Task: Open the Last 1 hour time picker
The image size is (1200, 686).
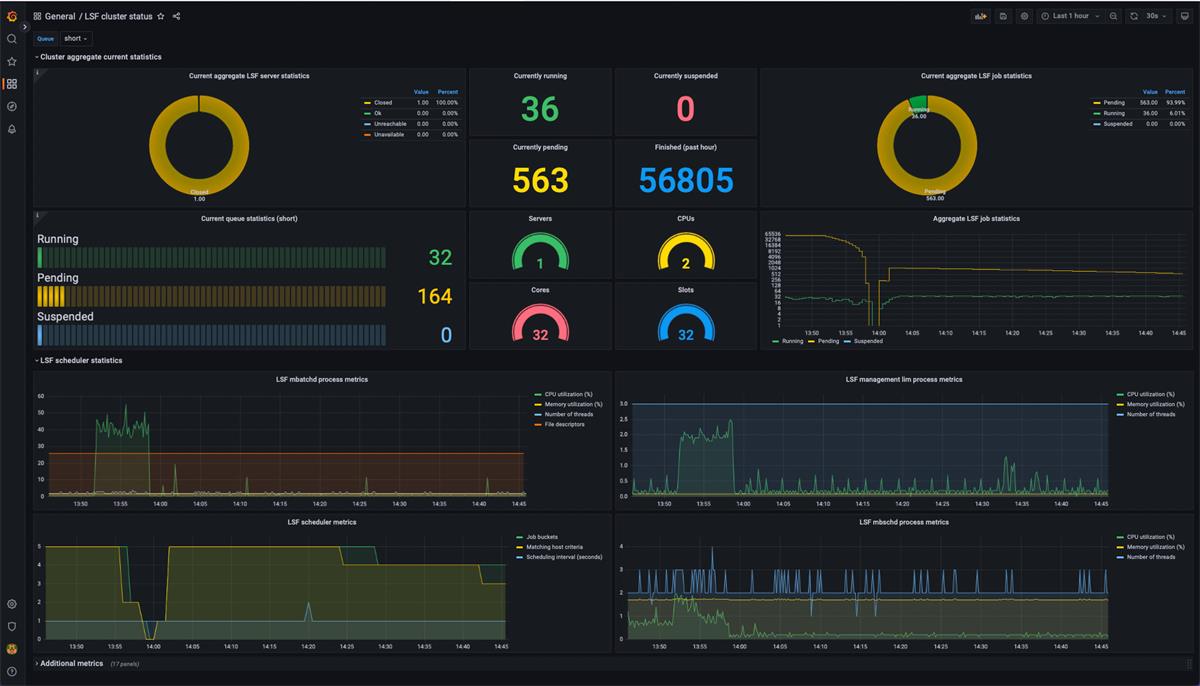Action: click(x=1068, y=16)
